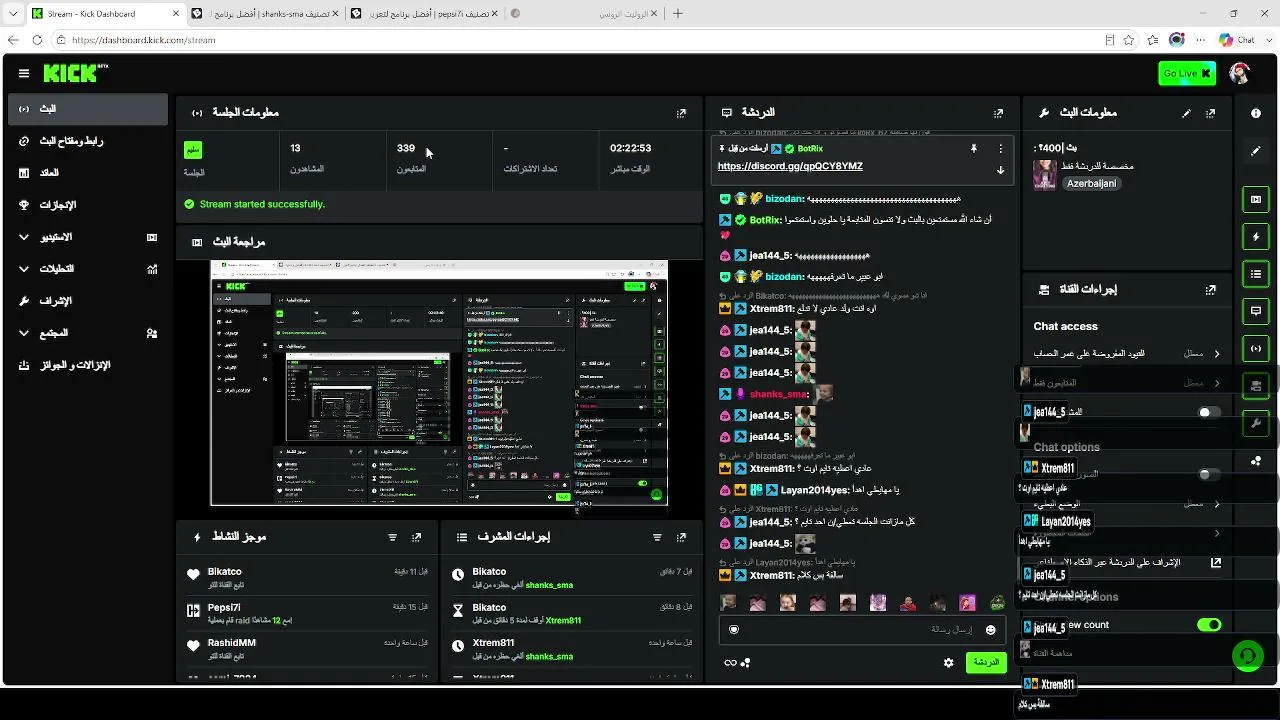Reload the page in the browser
This screenshot has width=1280, height=720.
37,40
